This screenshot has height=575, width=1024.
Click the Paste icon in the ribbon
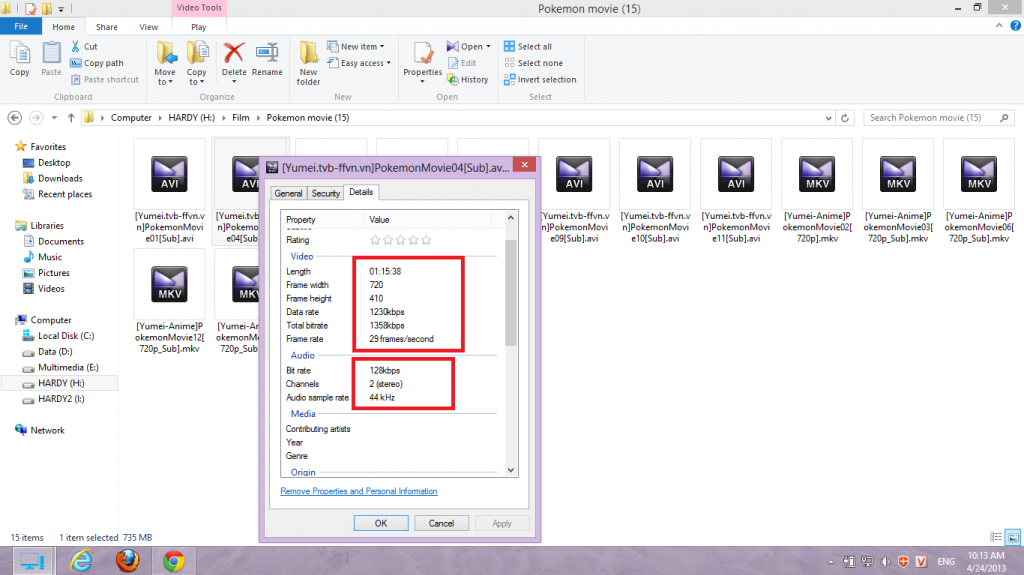click(x=51, y=53)
